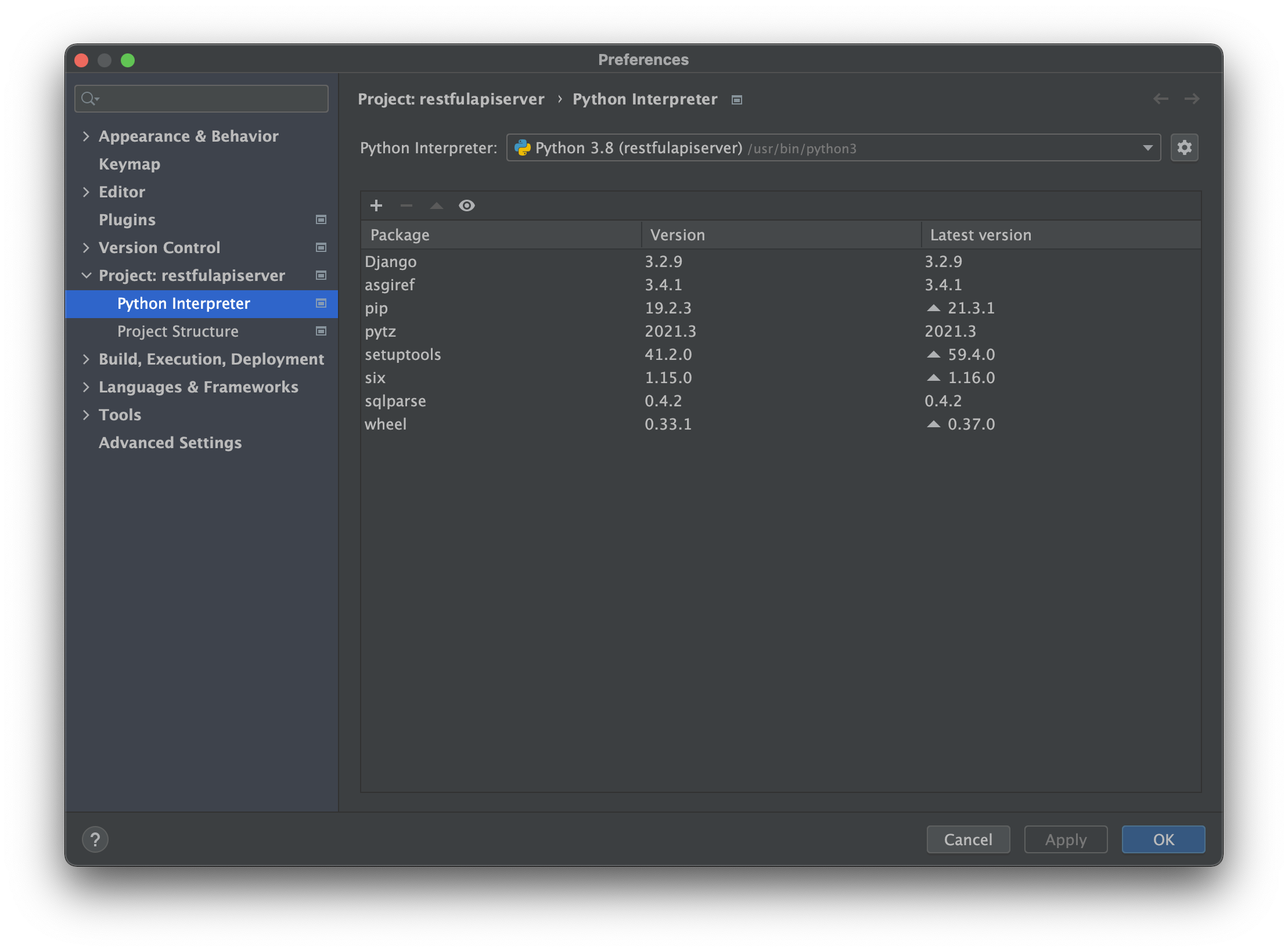The image size is (1288, 952).
Task: Select the setuptools package row
Action: [403, 355]
